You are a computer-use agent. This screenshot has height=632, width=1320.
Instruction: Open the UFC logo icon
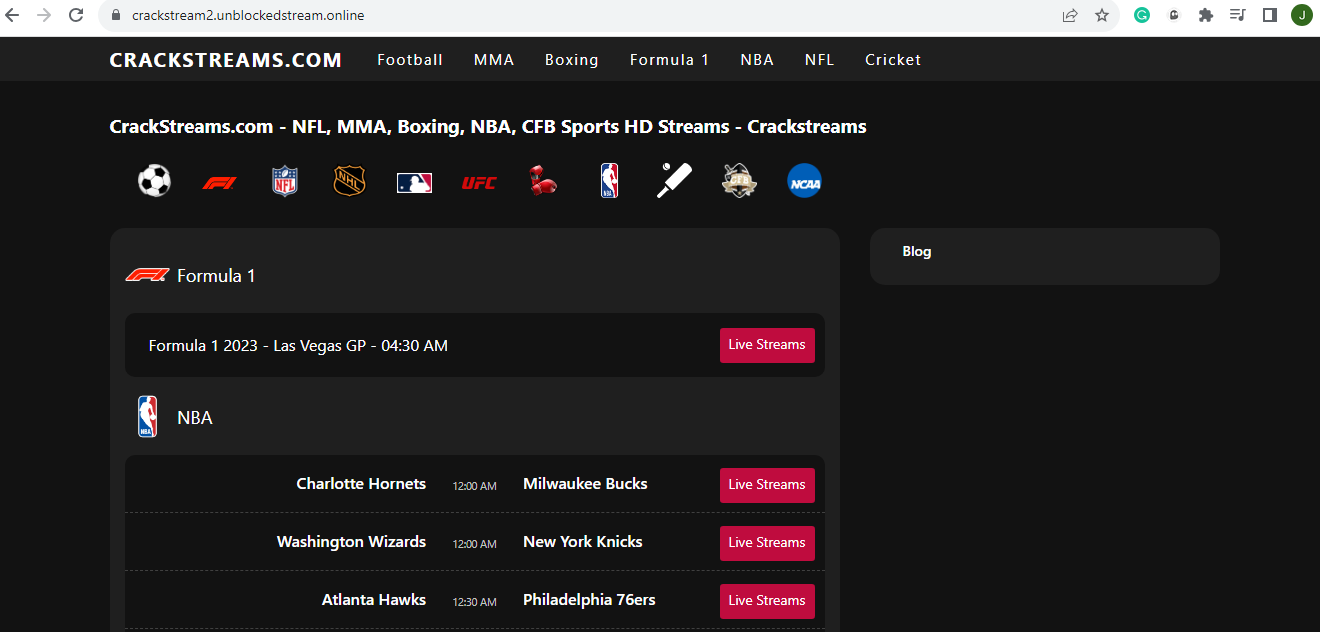pos(479,183)
